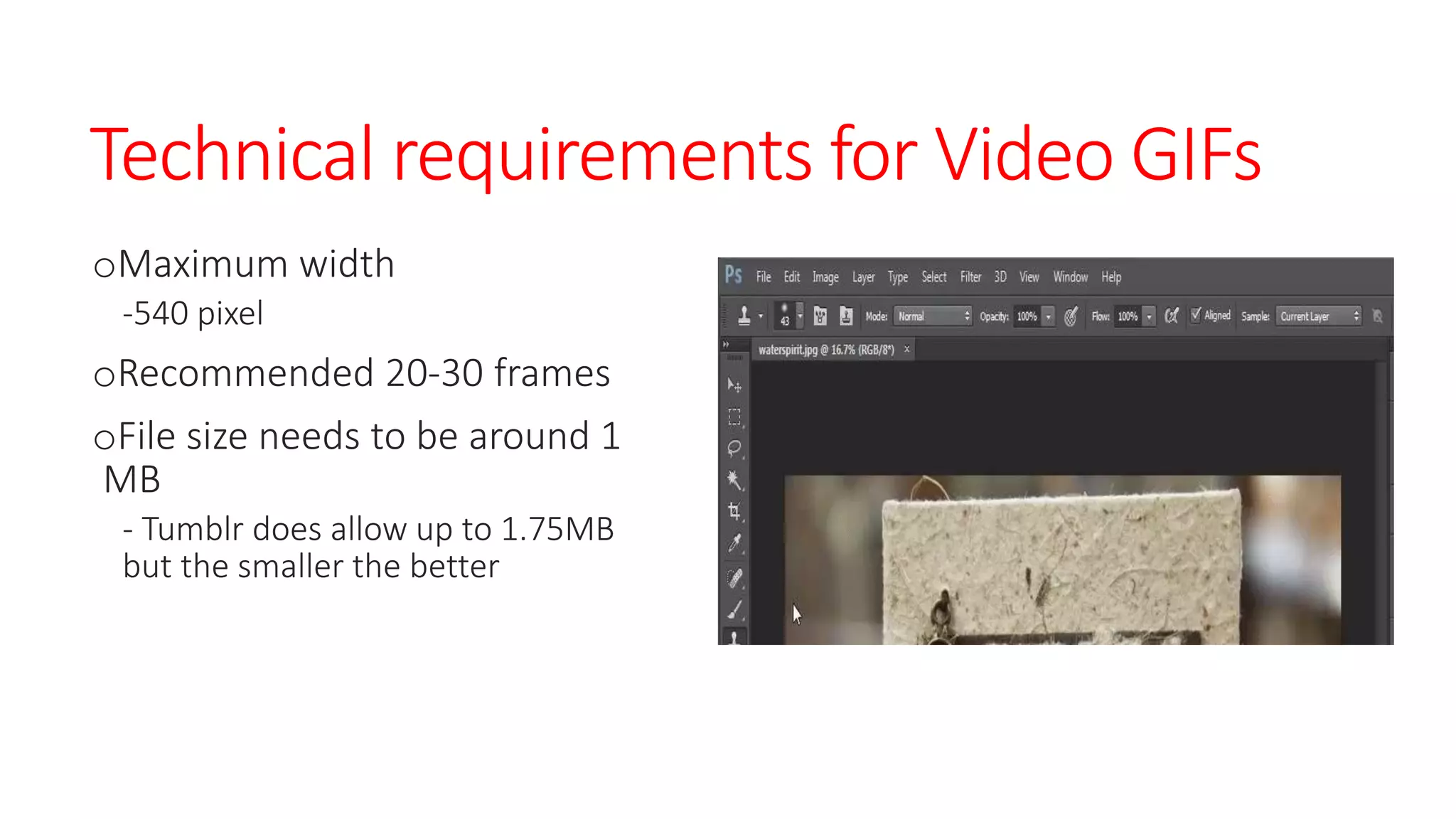Open the Opacity slider dropdown arrow

1048,316
